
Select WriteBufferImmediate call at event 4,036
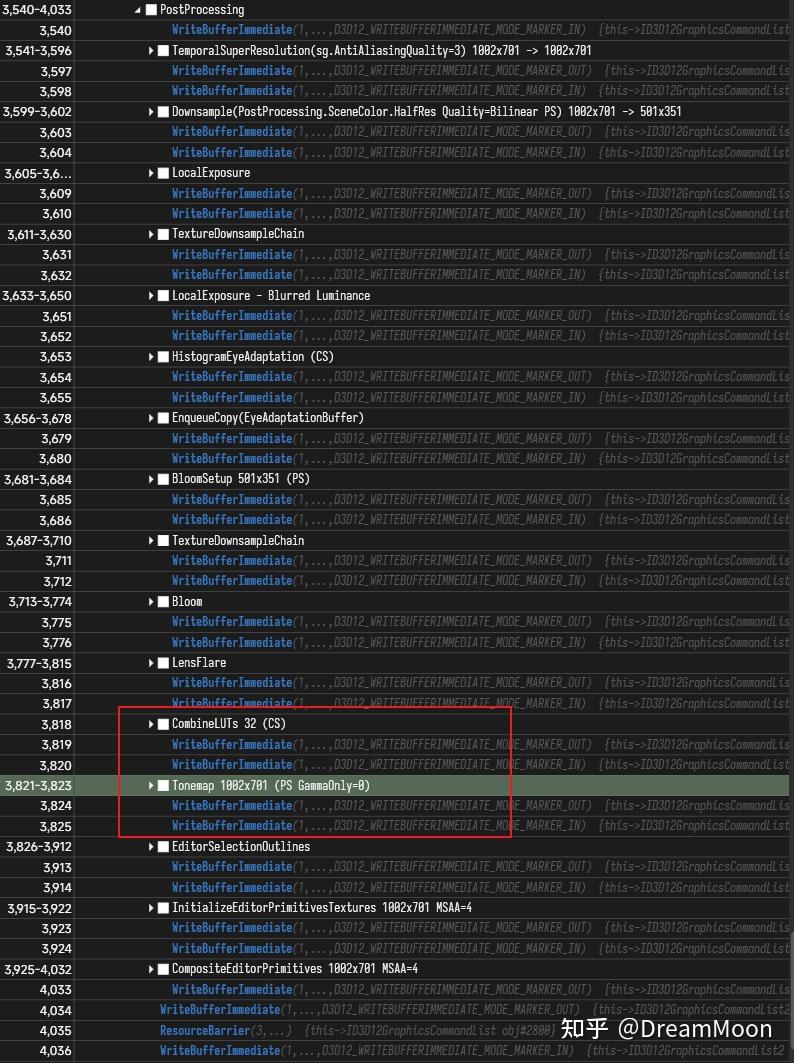click(x=220, y=1051)
